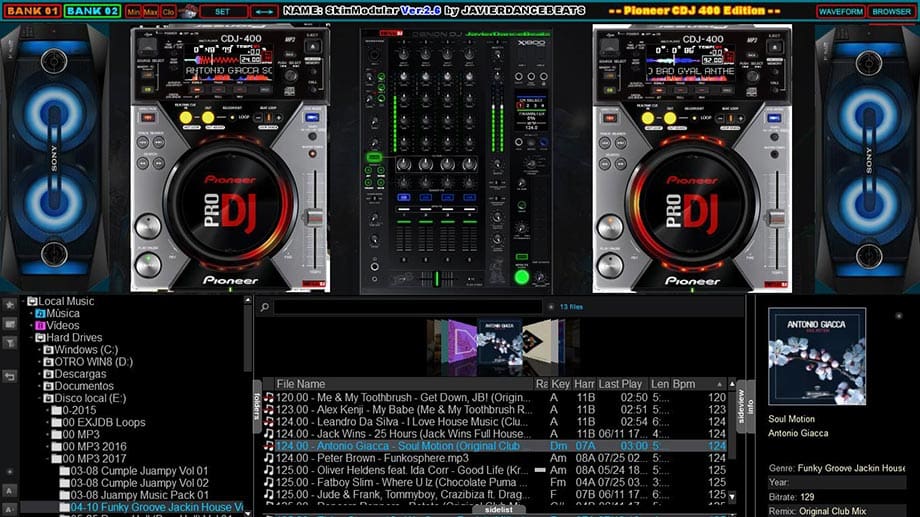Click the right deck round Cue button
The width and height of the screenshot is (920, 517).
(610, 227)
